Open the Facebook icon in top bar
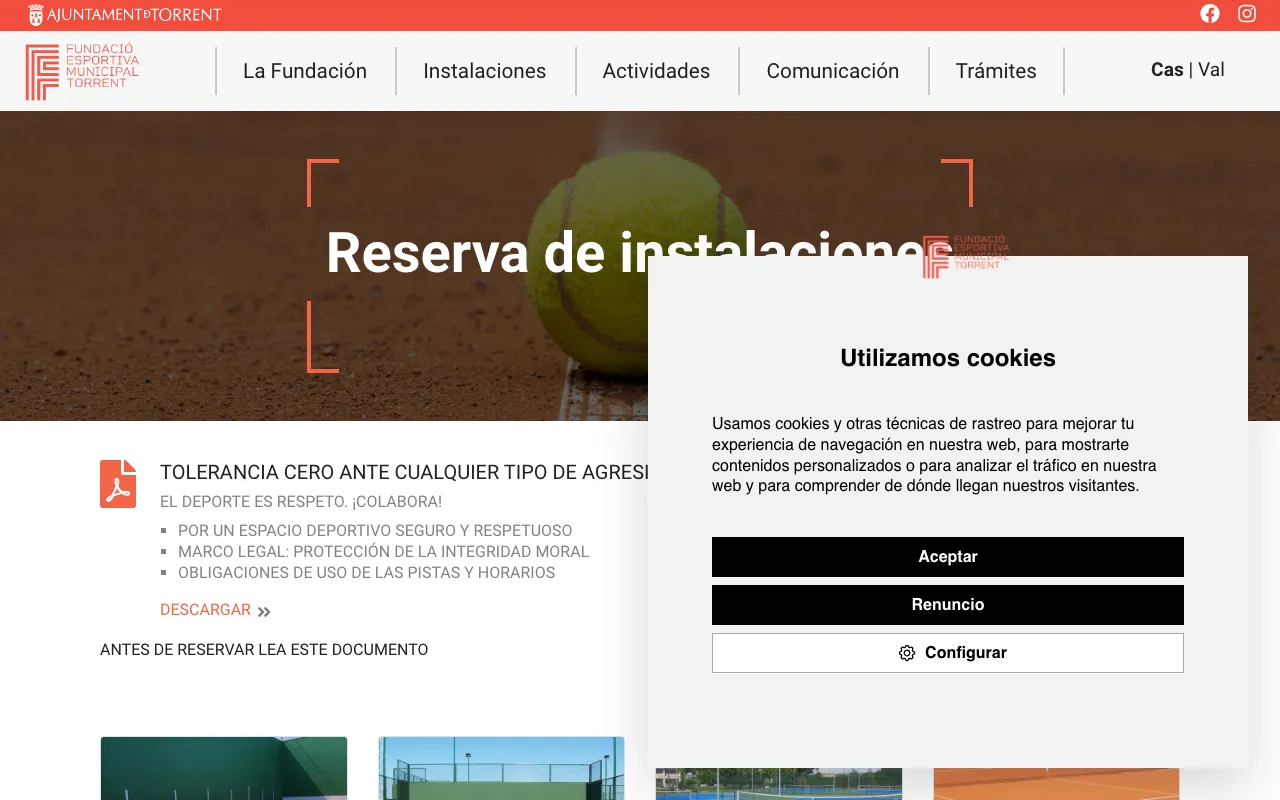 [1210, 14]
